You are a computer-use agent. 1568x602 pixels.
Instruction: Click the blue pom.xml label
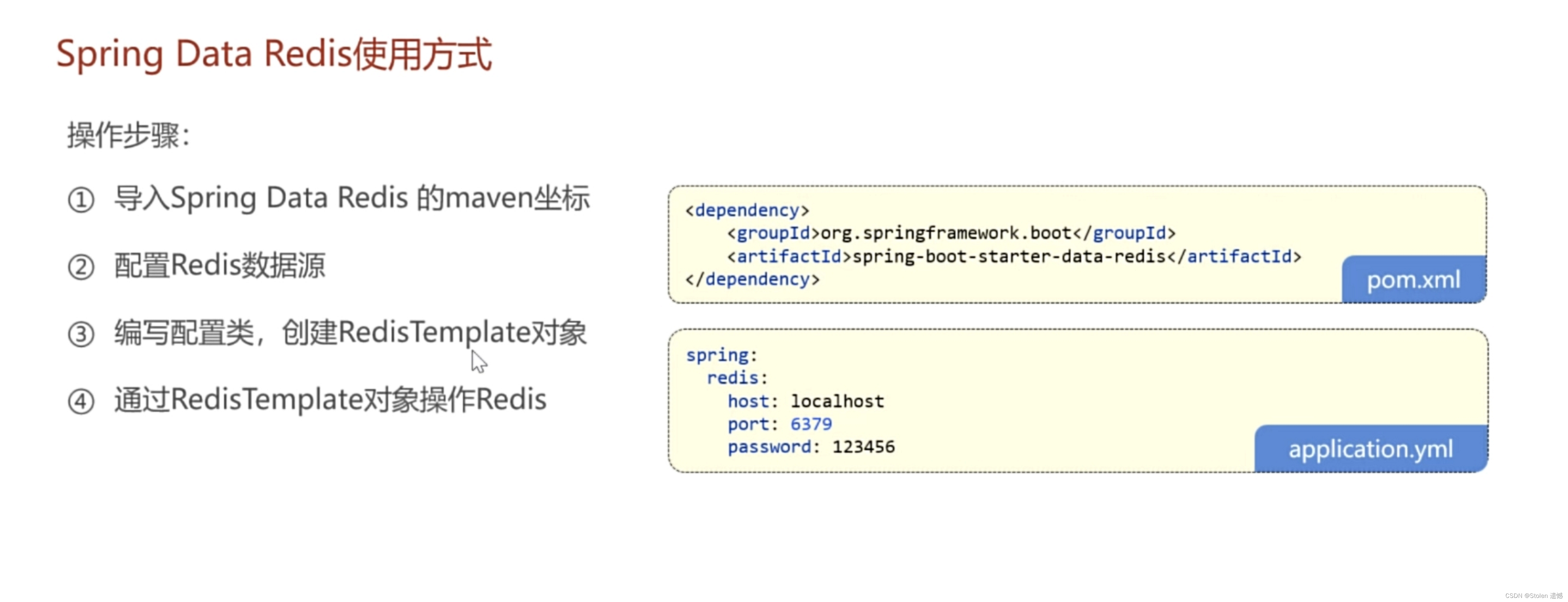tap(1413, 280)
